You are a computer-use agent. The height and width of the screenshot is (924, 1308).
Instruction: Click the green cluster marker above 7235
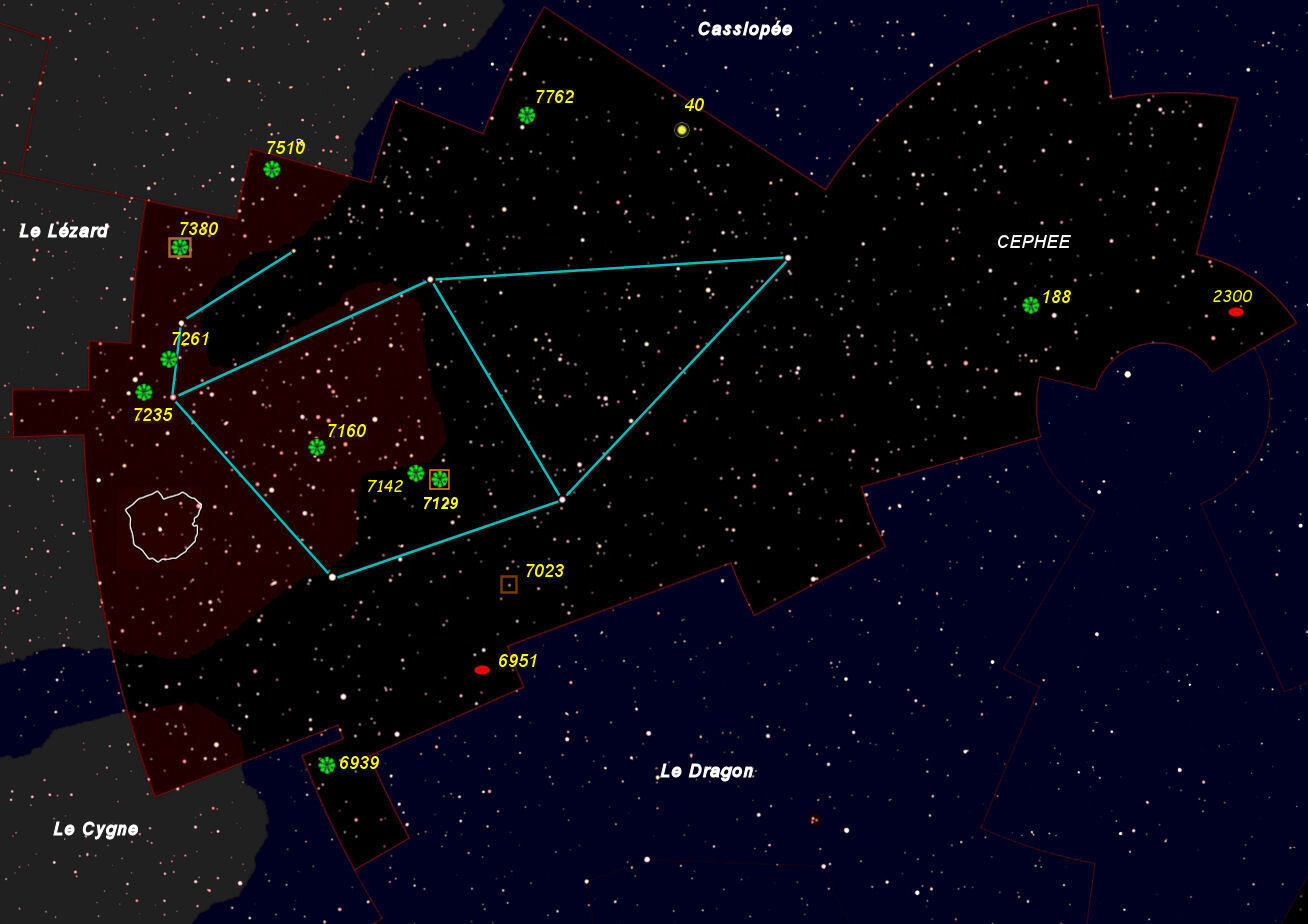[144, 392]
